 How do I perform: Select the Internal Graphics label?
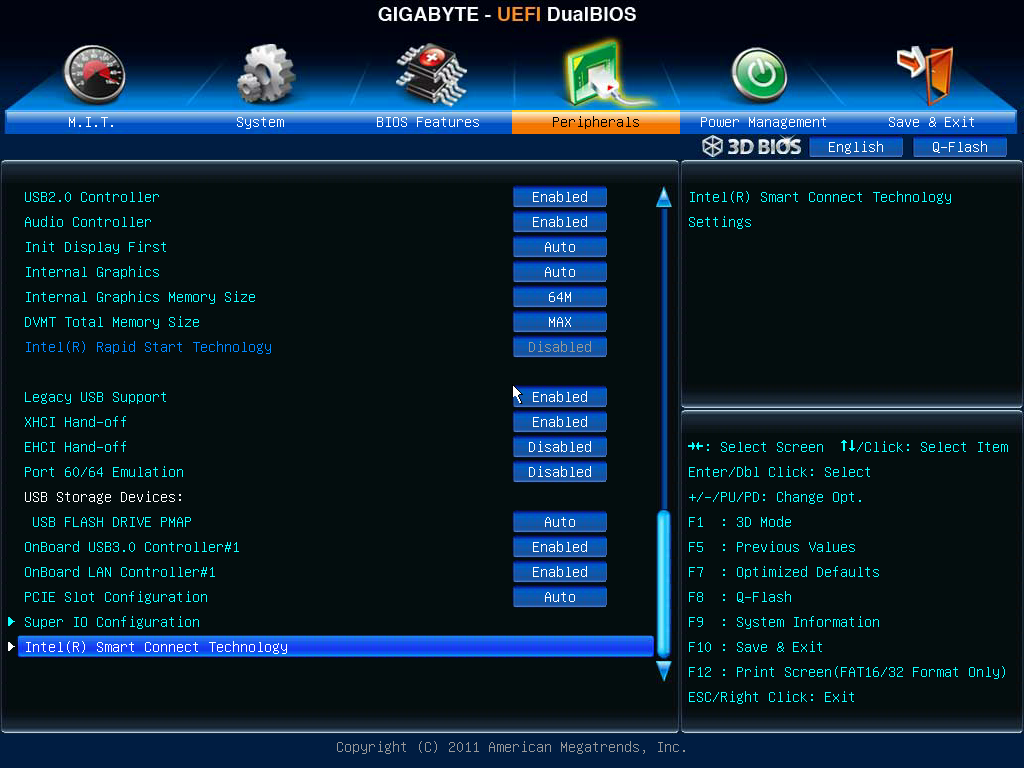coord(91,272)
